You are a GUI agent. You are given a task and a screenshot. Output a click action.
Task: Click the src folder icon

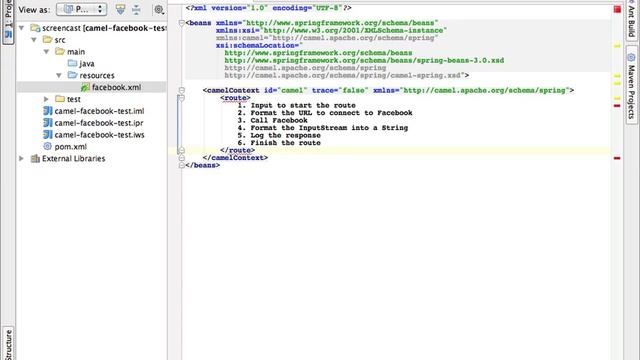coord(48,40)
